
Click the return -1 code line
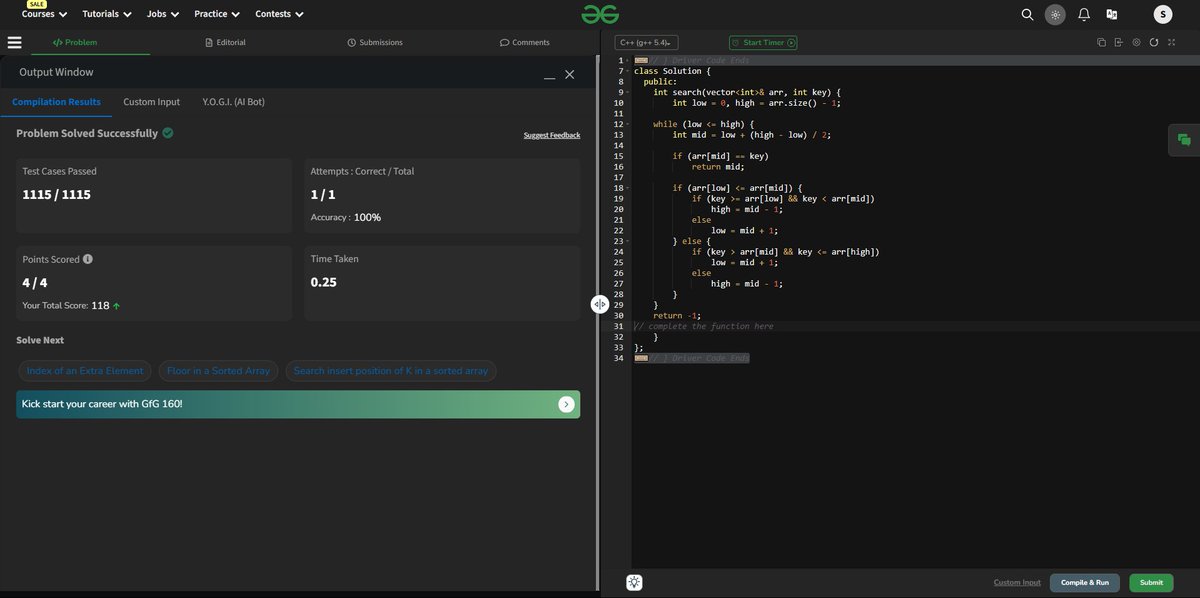[677, 315]
